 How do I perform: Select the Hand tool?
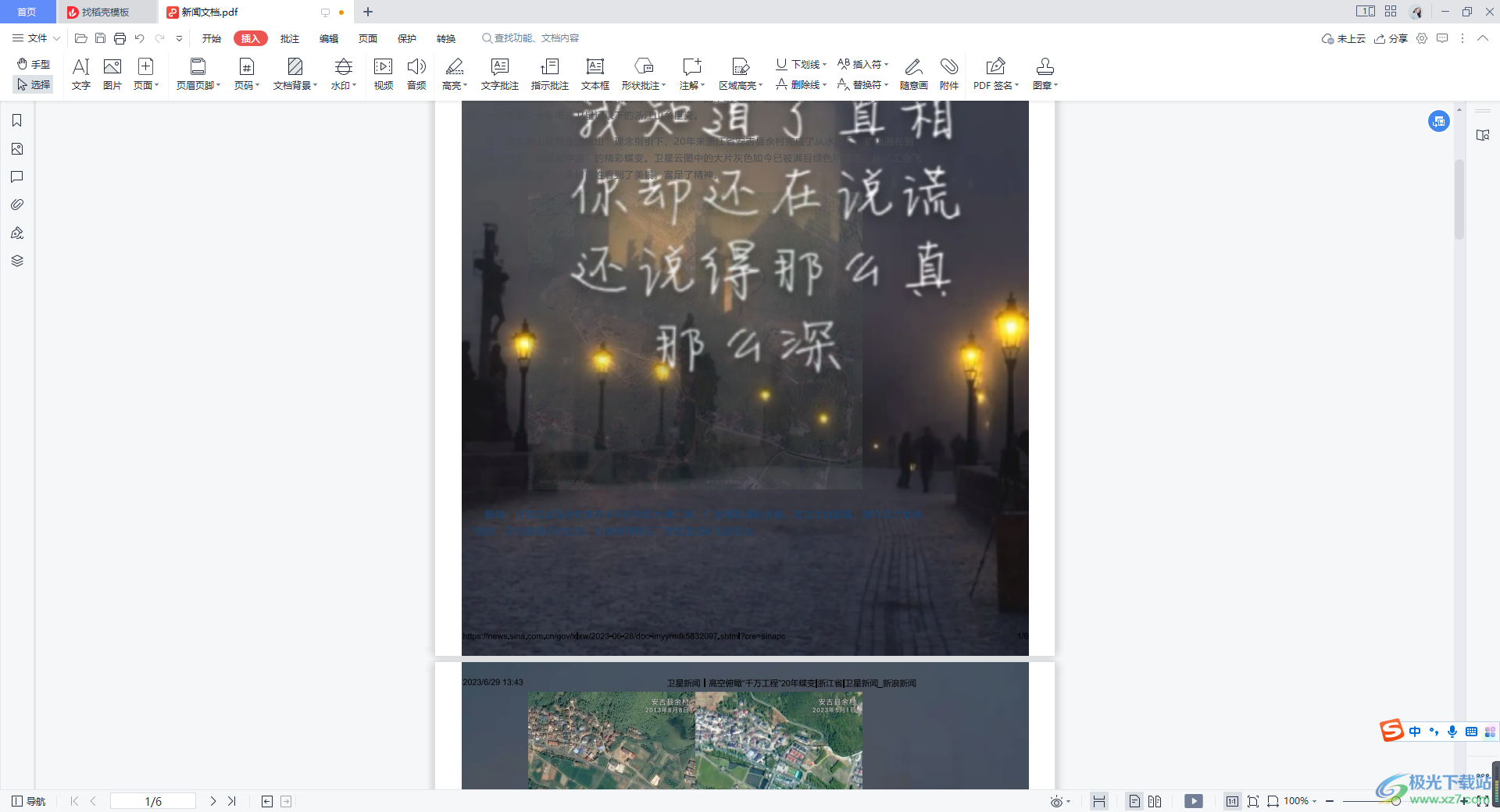tap(34, 64)
